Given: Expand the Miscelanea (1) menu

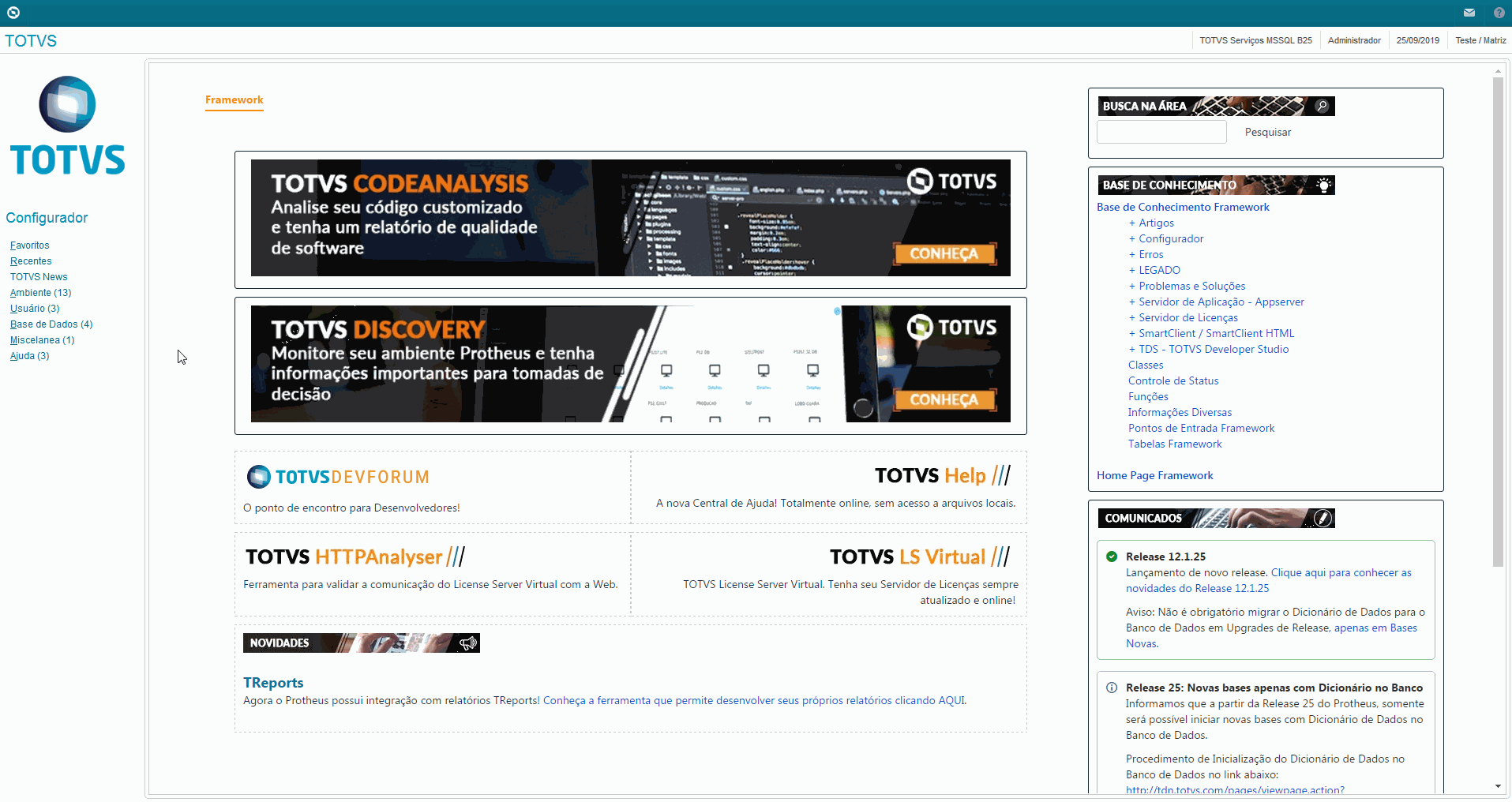Looking at the screenshot, I should pyautogui.click(x=43, y=340).
